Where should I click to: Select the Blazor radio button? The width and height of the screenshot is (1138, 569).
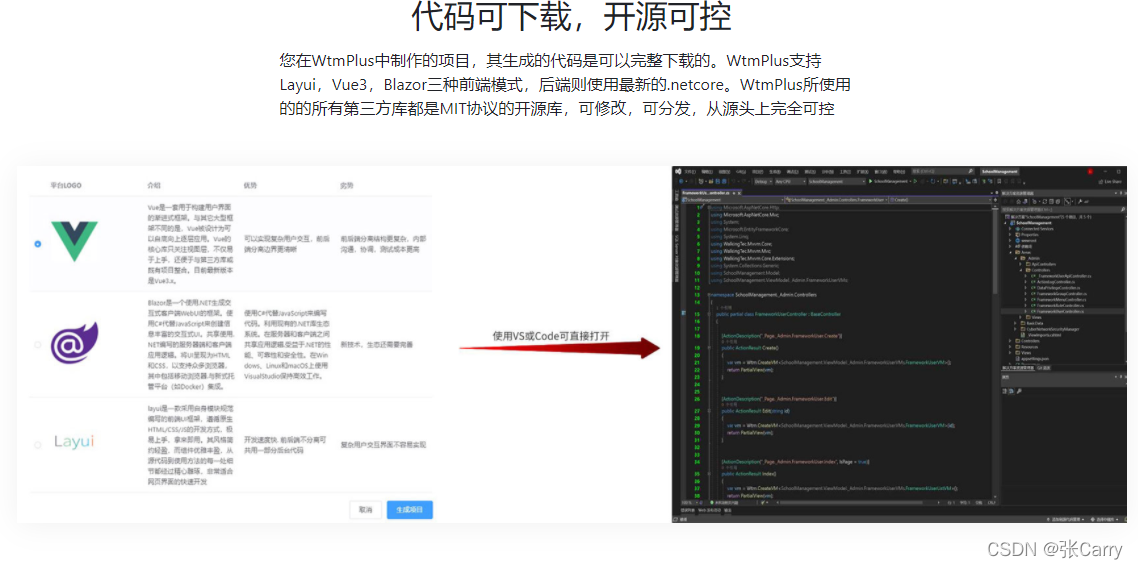point(38,344)
